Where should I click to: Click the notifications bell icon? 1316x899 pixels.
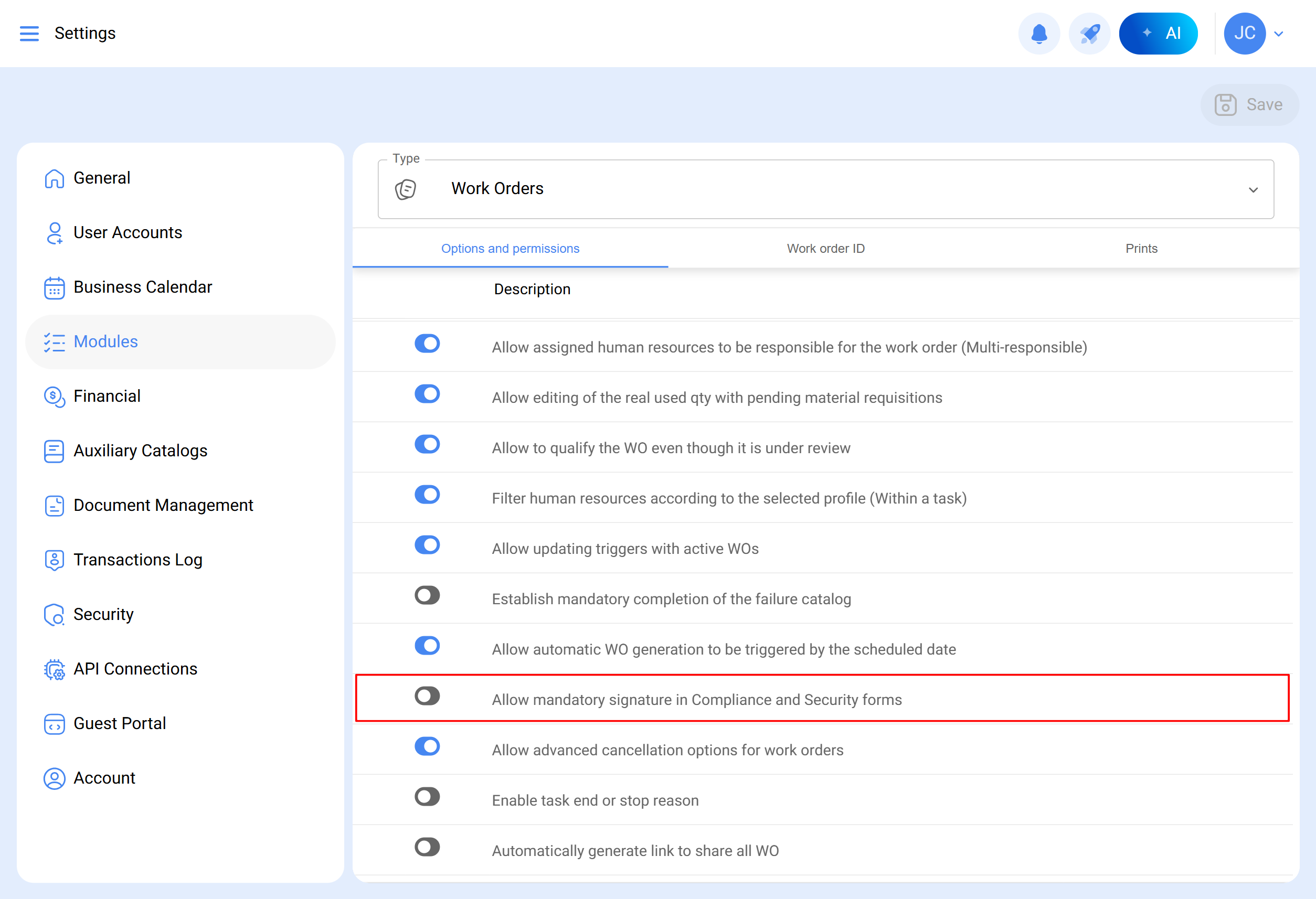(1038, 34)
